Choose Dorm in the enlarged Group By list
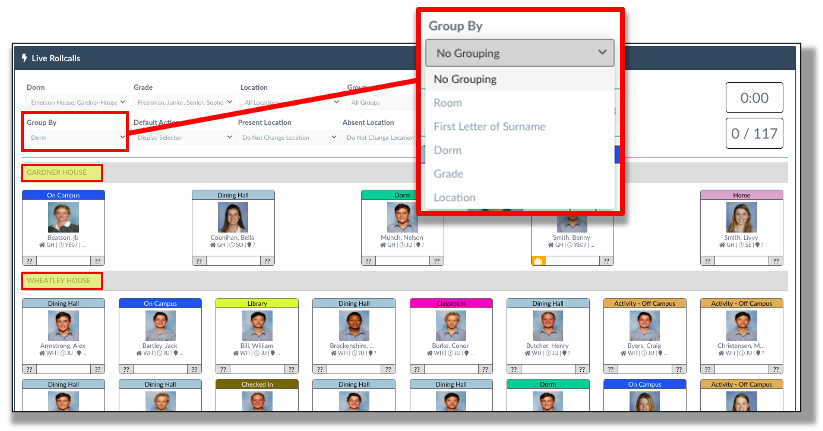The height and width of the screenshot is (431, 823). click(520, 150)
